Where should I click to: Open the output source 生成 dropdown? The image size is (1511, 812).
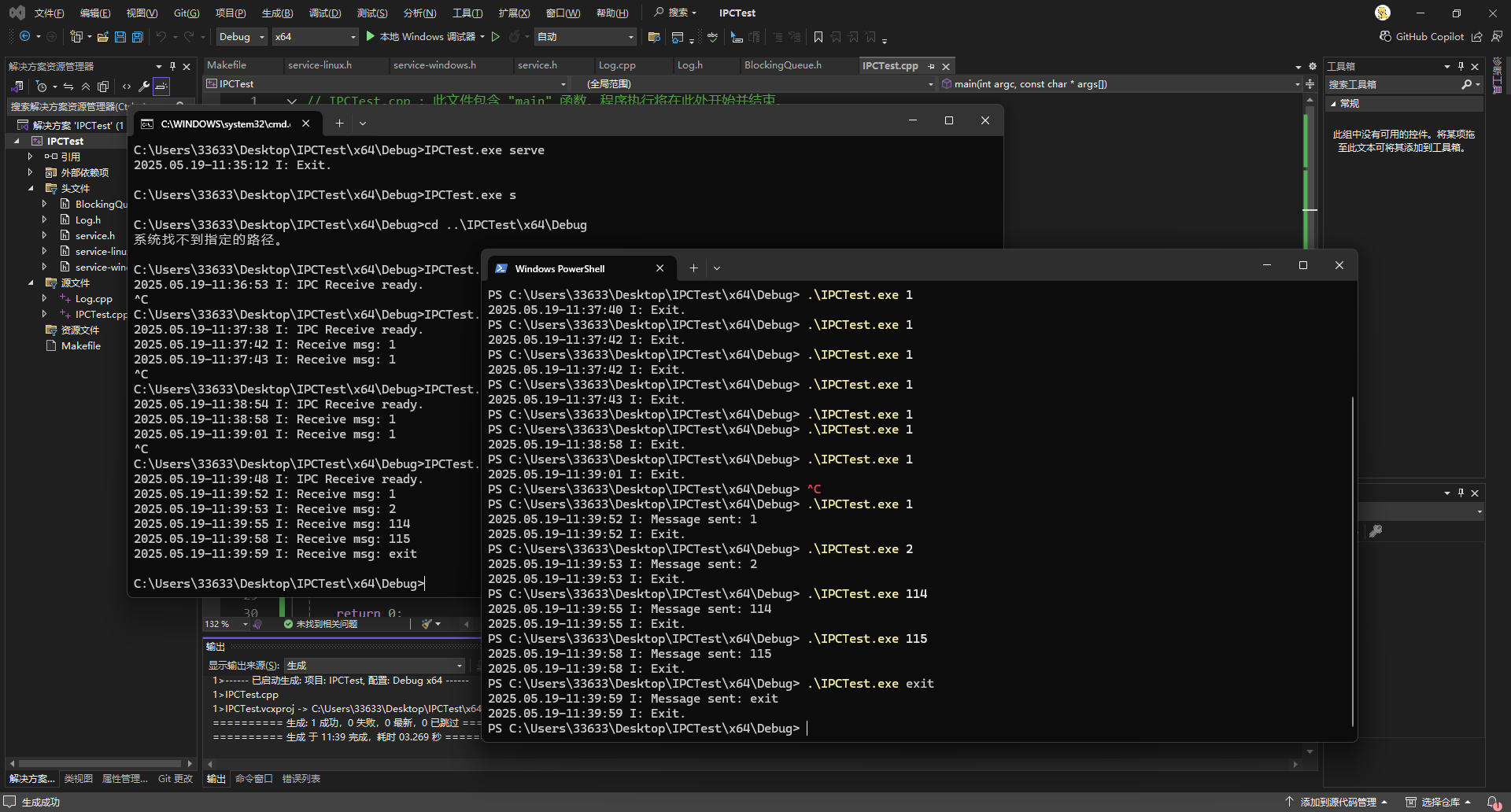(x=375, y=665)
